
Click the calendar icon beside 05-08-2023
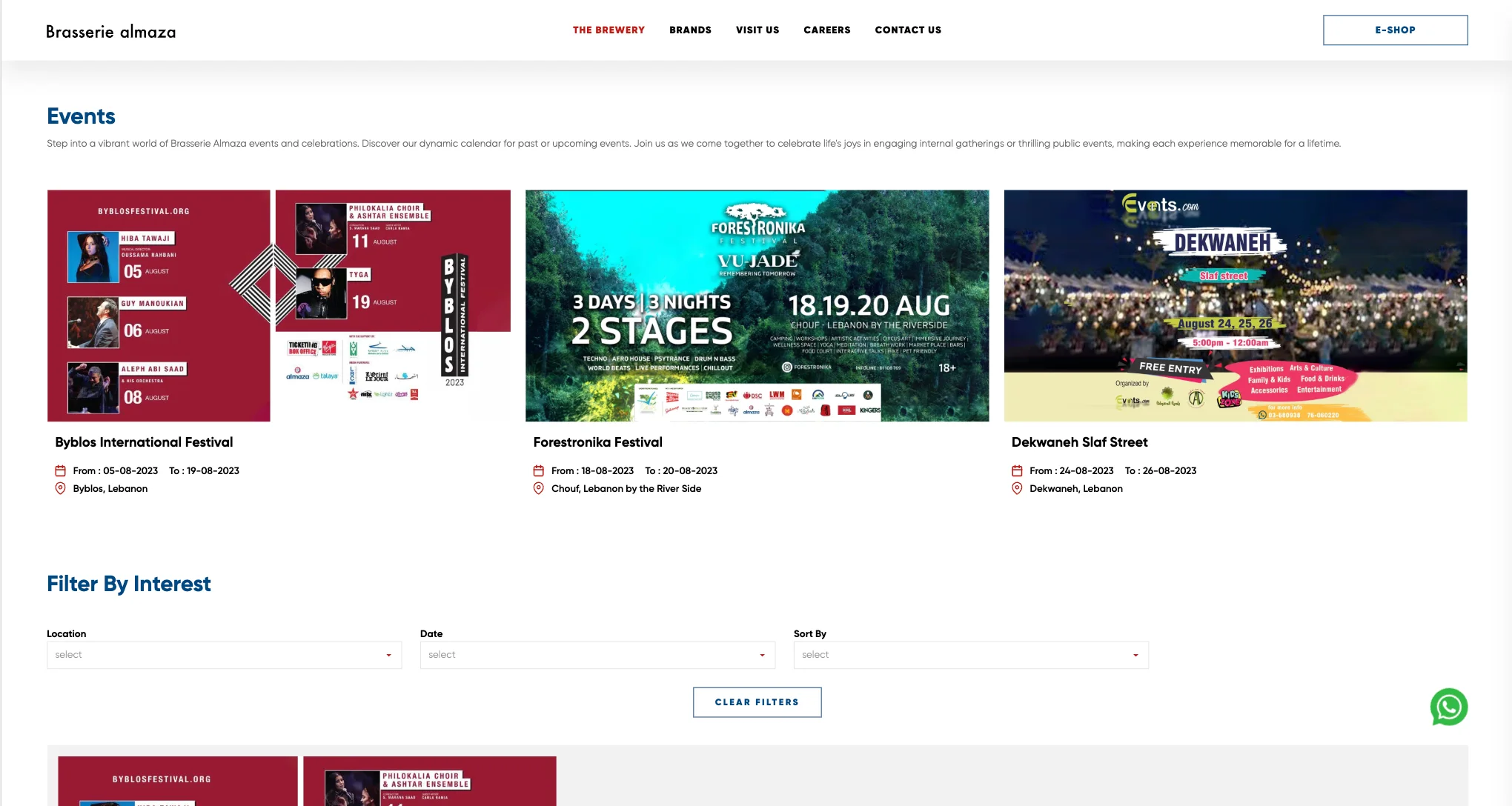click(61, 471)
